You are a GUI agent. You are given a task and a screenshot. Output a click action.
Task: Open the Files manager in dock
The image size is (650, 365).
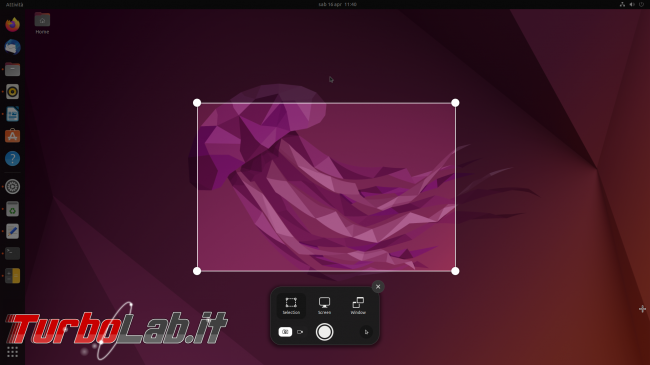coord(12,69)
